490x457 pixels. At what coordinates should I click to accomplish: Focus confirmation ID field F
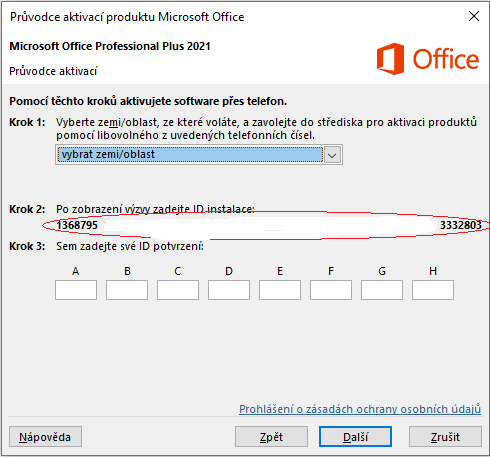(x=331, y=290)
